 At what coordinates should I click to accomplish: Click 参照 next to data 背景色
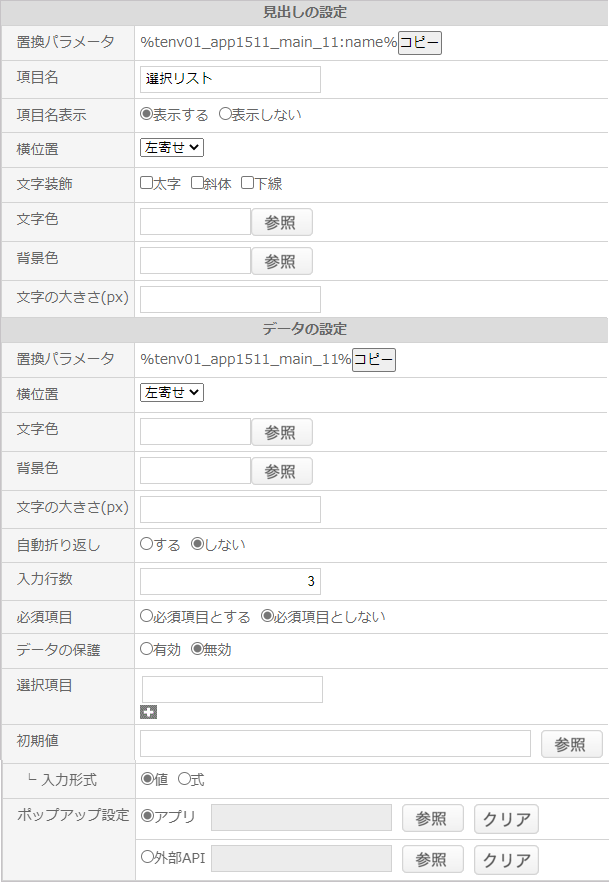(x=281, y=471)
